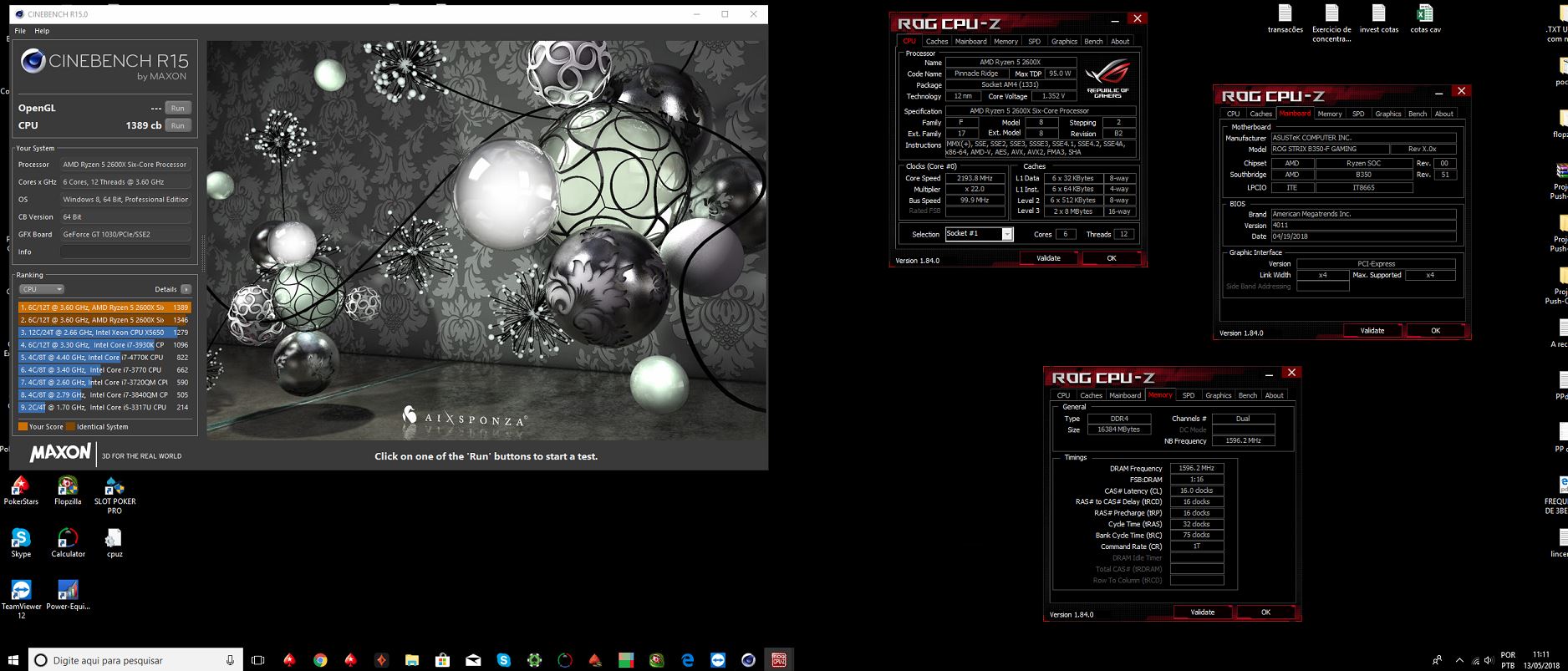Viewport: 1568px width, 671px height.
Task: Click the rendered scene image in Cinebench
Action: click(486, 241)
